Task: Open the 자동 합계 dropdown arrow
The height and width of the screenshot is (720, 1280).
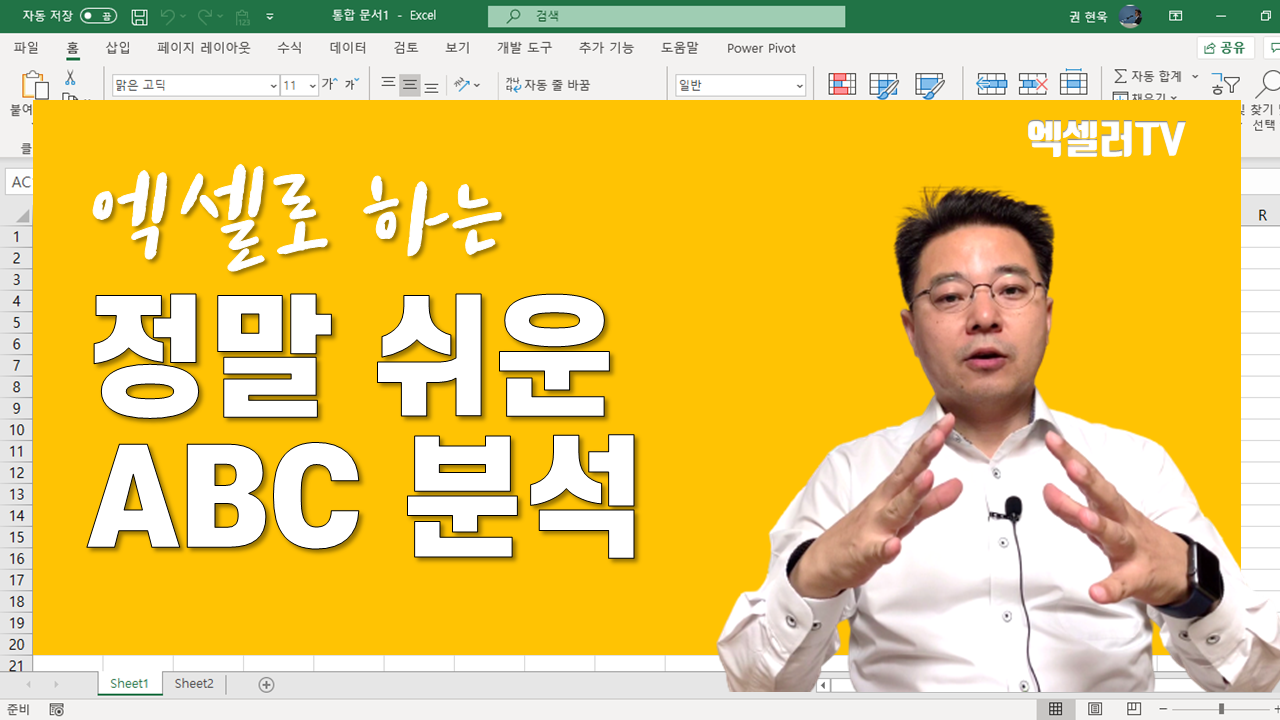Action: [x=1195, y=76]
